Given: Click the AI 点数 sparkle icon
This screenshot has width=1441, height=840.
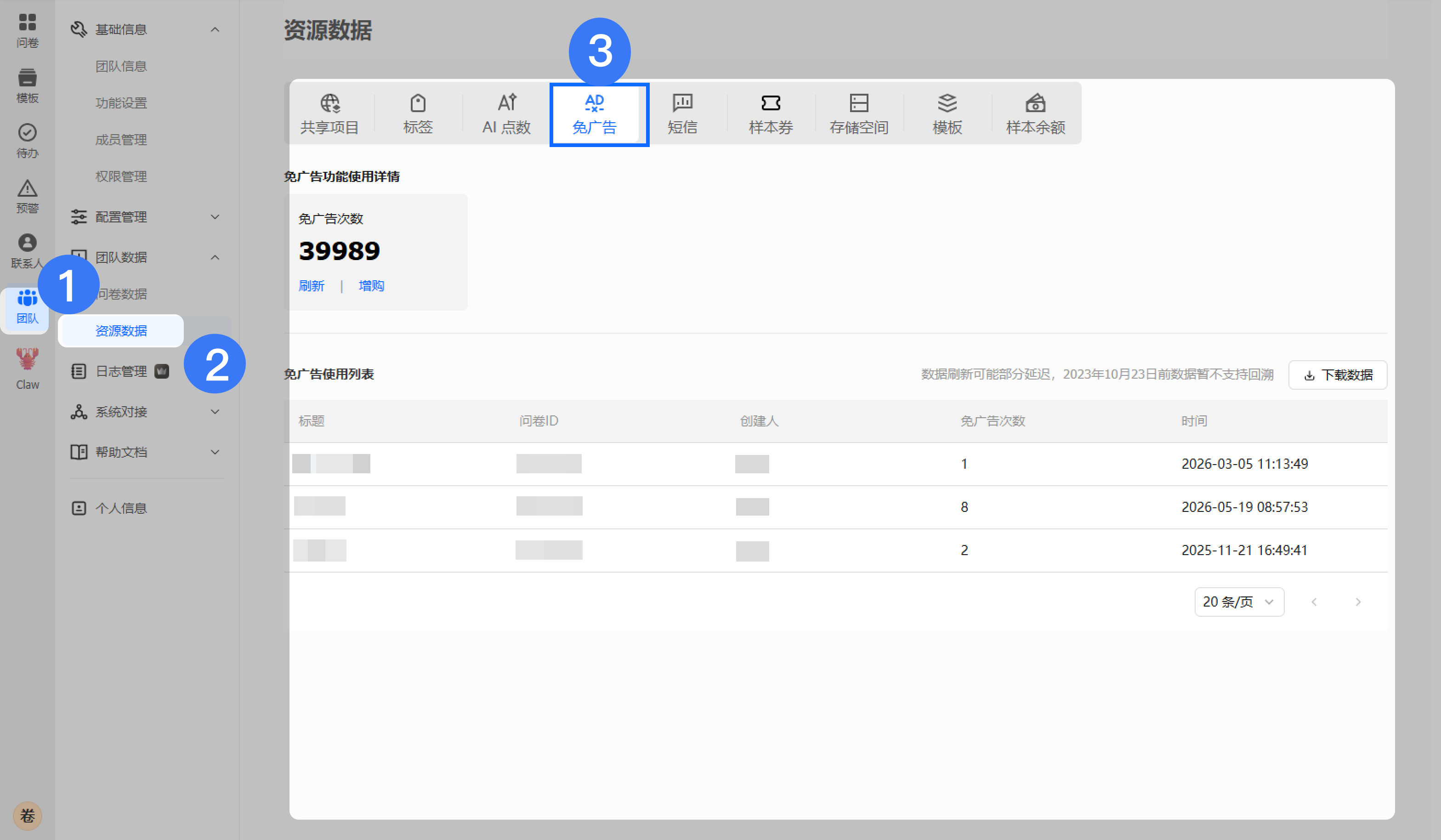Looking at the screenshot, I should (507, 102).
